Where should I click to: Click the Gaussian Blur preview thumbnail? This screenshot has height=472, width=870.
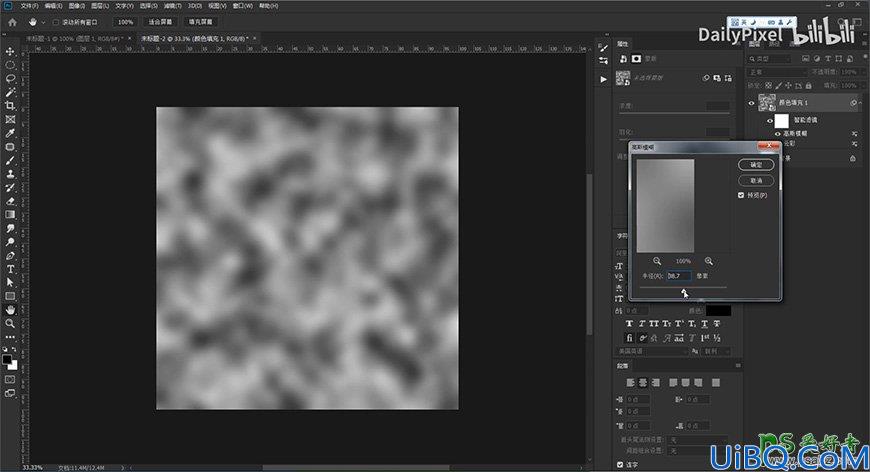(x=665, y=206)
